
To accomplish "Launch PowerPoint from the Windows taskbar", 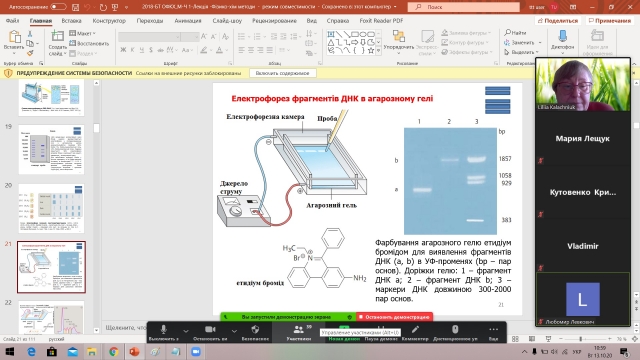I will tap(134, 351).
